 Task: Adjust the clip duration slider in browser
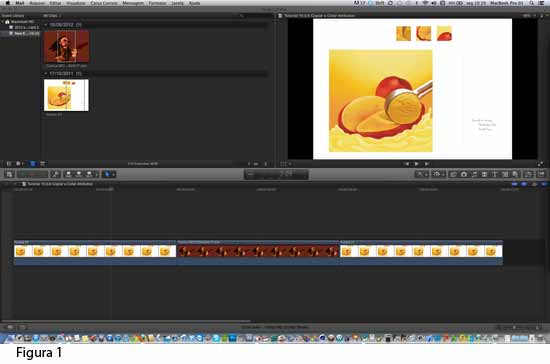[x=256, y=164]
